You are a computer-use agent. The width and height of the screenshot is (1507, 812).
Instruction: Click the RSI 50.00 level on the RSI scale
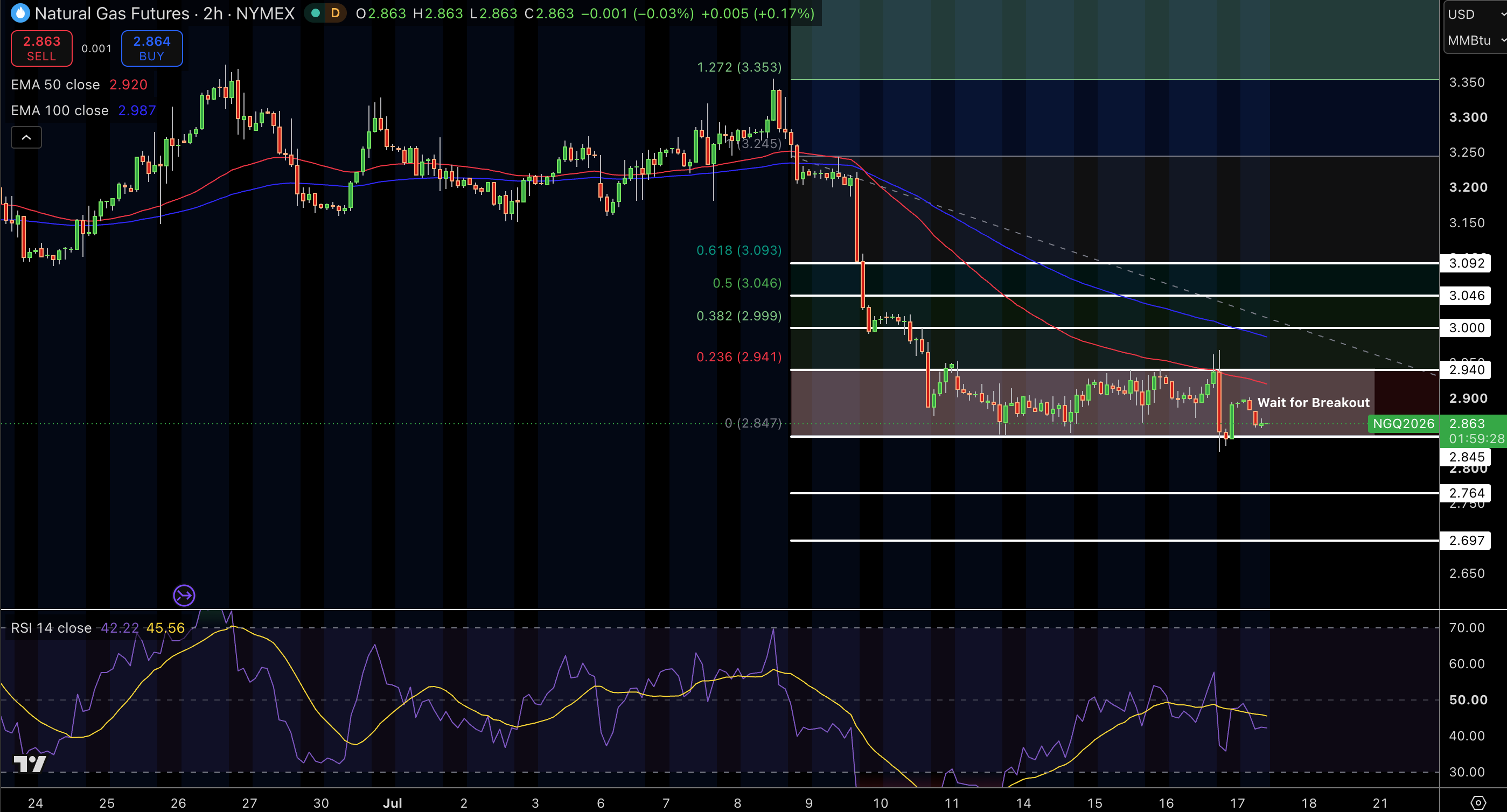click(1468, 699)
